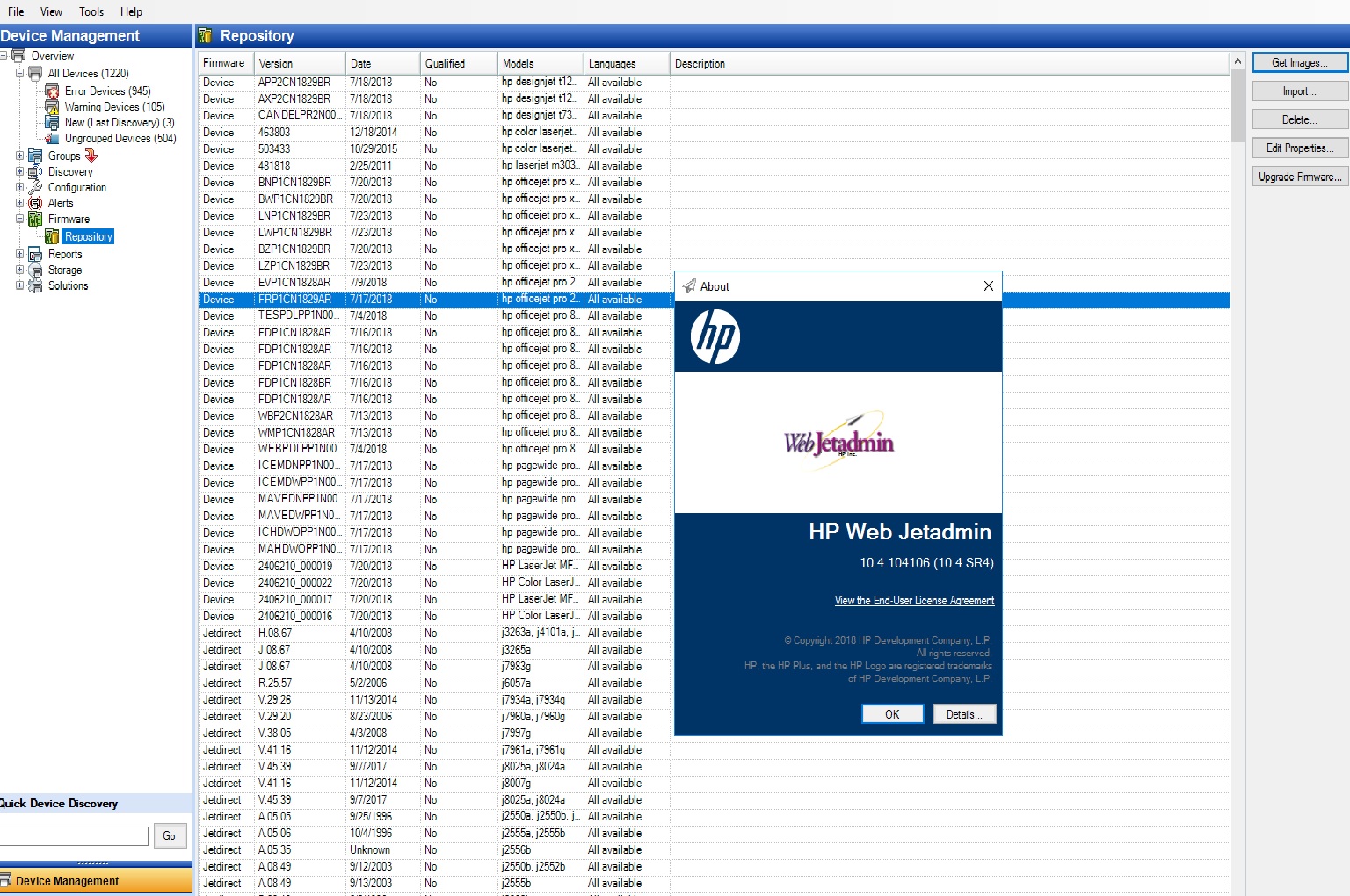This screenshot has width=1350, height=896.
Task: Click the Warning Devices icon
Action: click(x=52, y=106)
